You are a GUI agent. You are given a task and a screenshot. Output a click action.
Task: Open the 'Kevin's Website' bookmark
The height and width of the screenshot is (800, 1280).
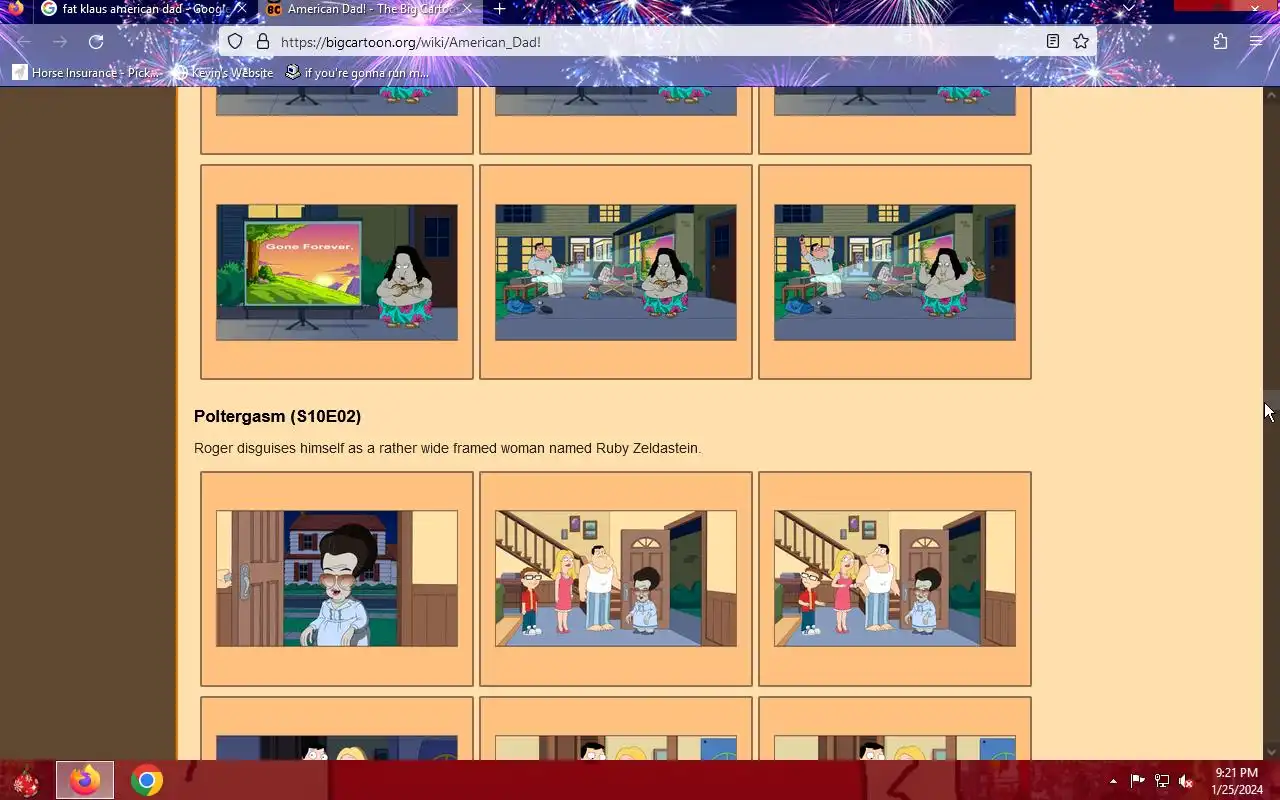(224, 73)
